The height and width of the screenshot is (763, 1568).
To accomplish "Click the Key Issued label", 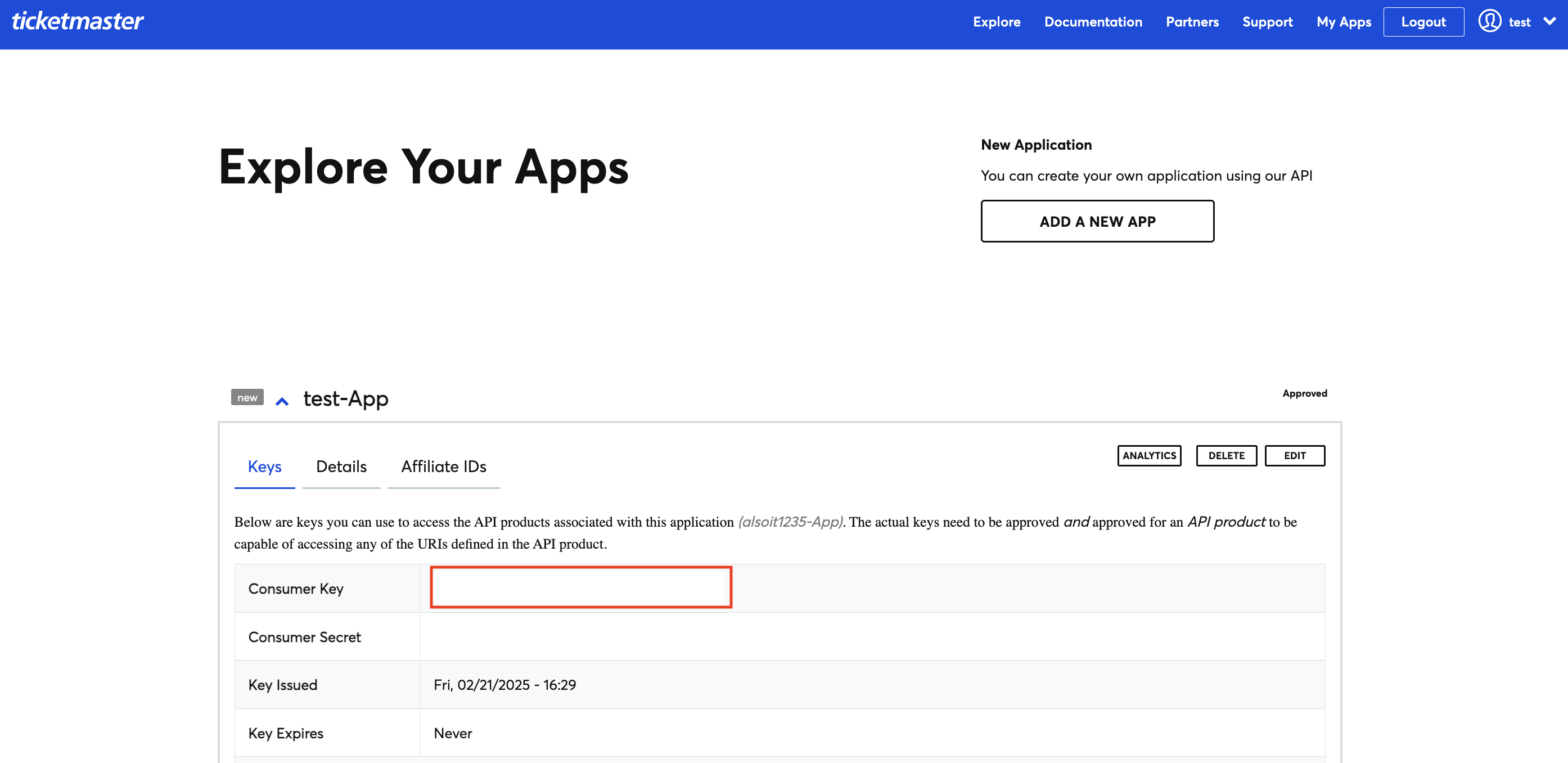I will tap(282, 685).
